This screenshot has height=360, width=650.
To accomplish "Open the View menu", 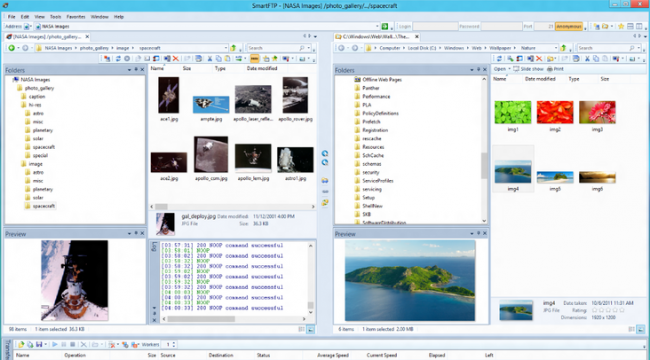I will coord(39,17).
